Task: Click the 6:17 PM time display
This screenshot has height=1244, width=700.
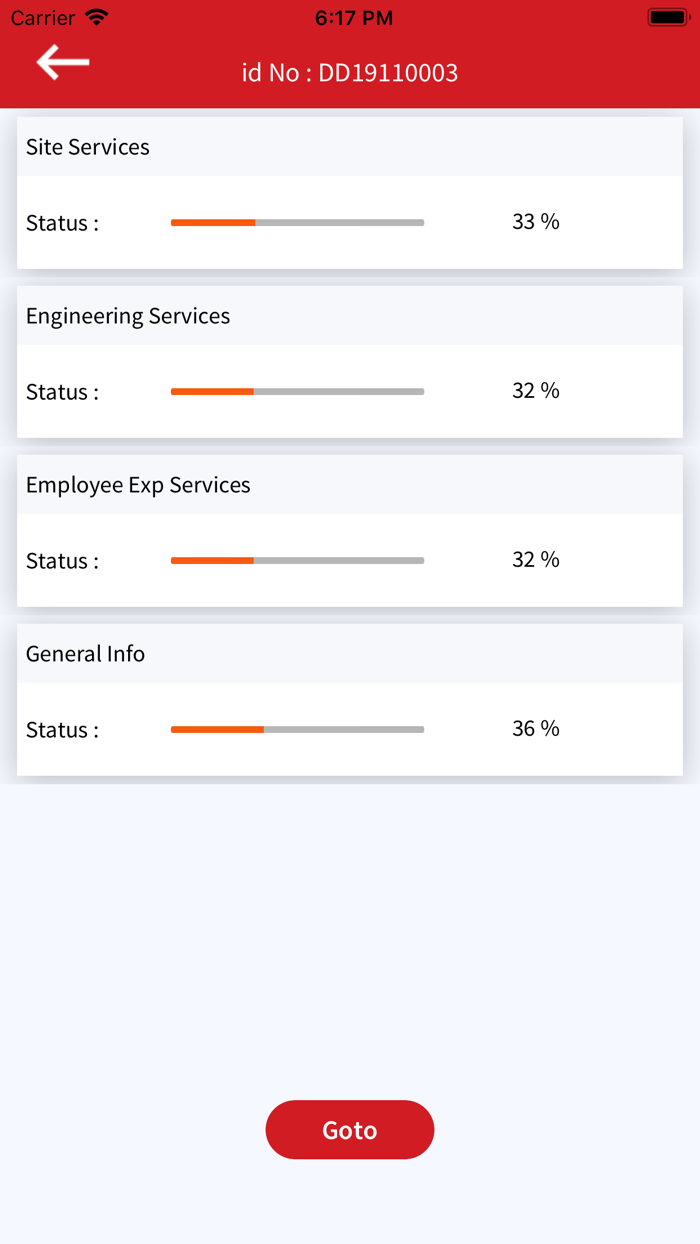Action: pyautogui.click(x=349, y=16)
